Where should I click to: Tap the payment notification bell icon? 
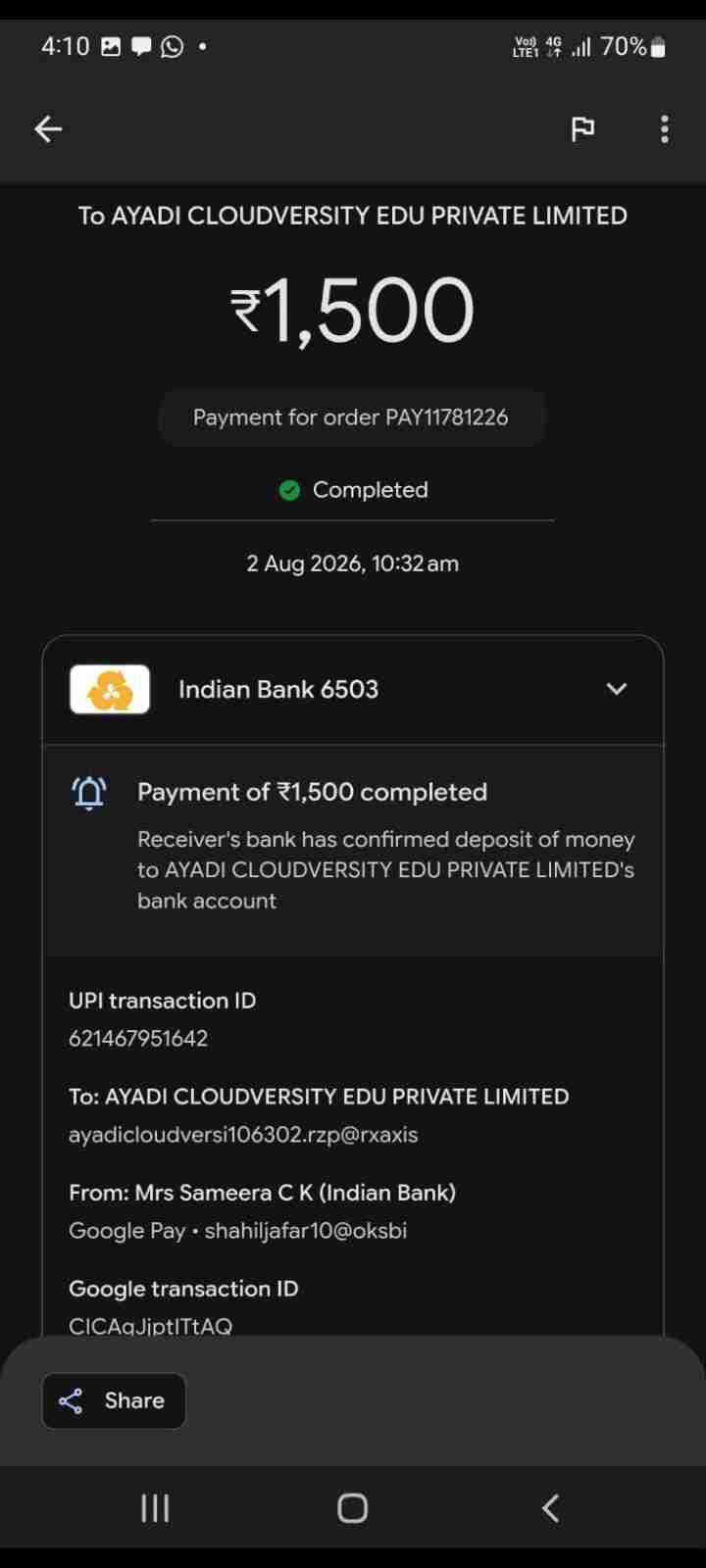89,793
